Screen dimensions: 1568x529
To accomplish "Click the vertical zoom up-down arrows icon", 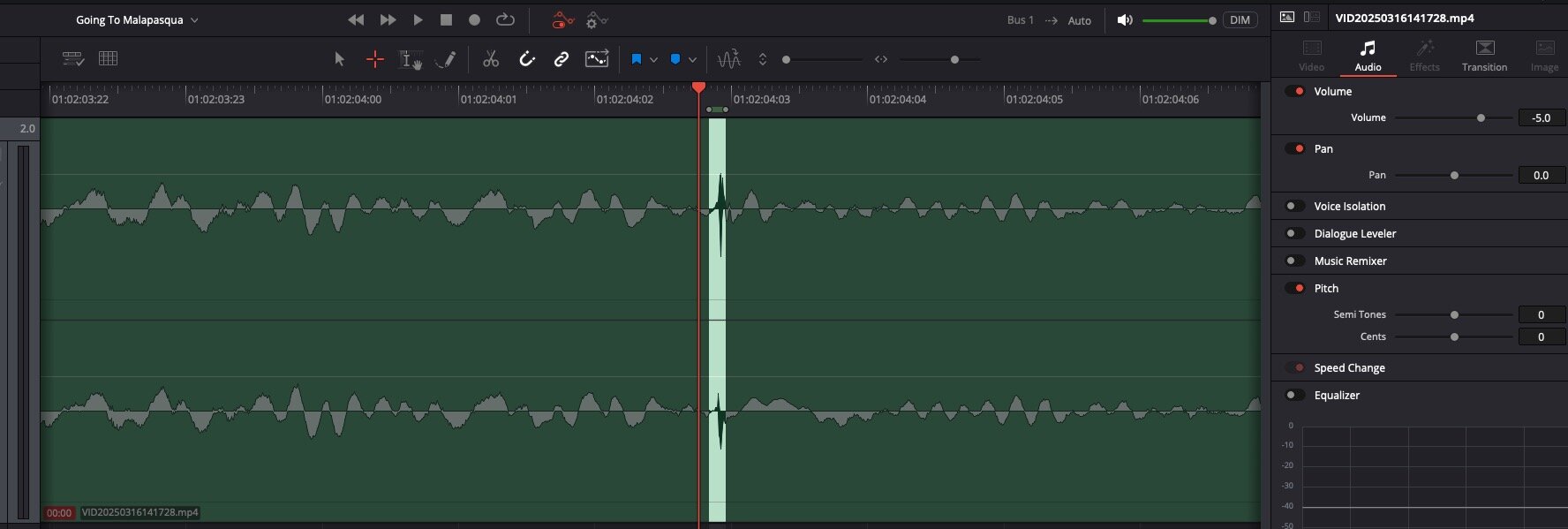I will [763, 59].
